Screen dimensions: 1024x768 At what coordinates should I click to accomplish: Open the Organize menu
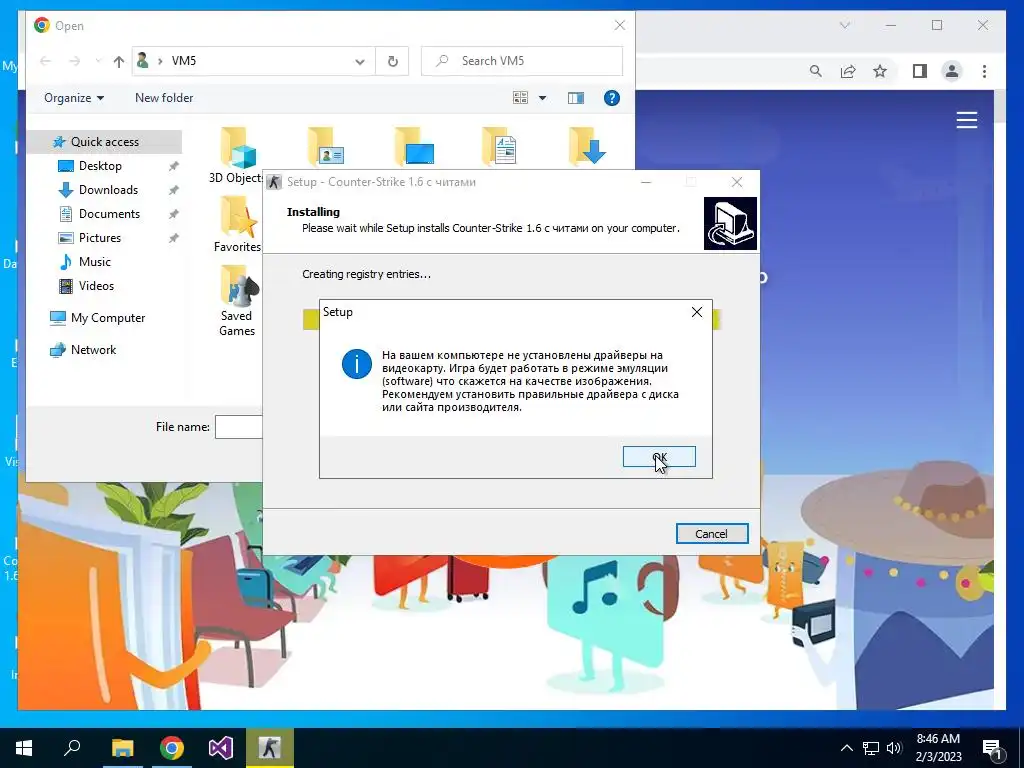coord(74,98)
